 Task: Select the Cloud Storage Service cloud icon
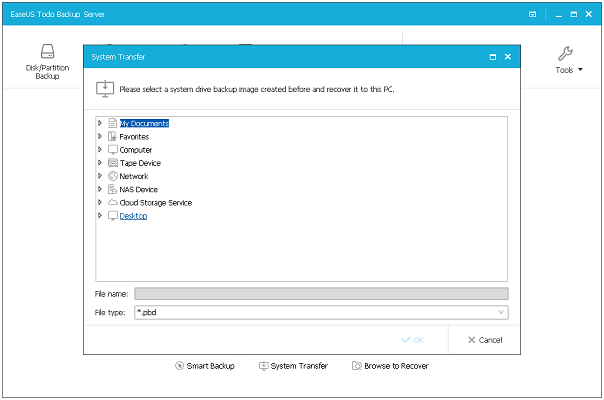coord(112,202)
